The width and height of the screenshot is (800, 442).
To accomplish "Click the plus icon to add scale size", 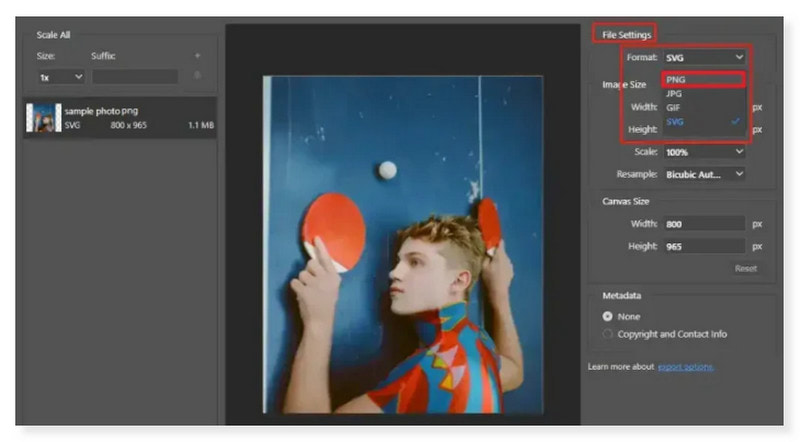I will (197, 56).
